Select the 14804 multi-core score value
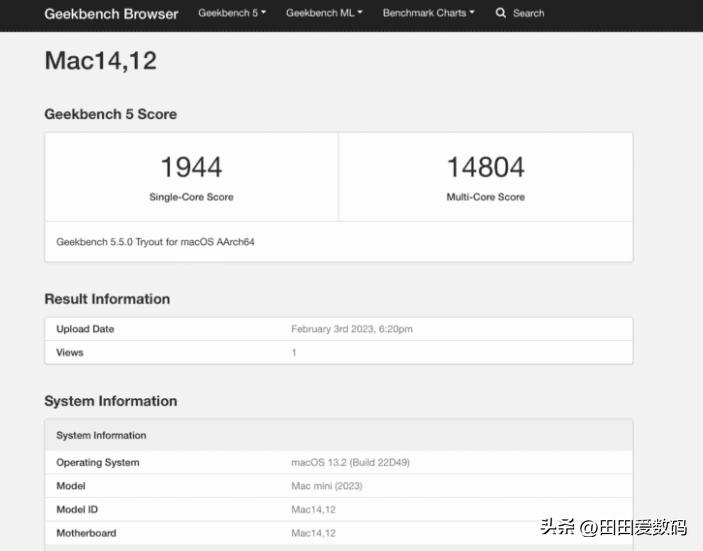The height and width of the screenshot is (551, 703). [x=486, y=167]
